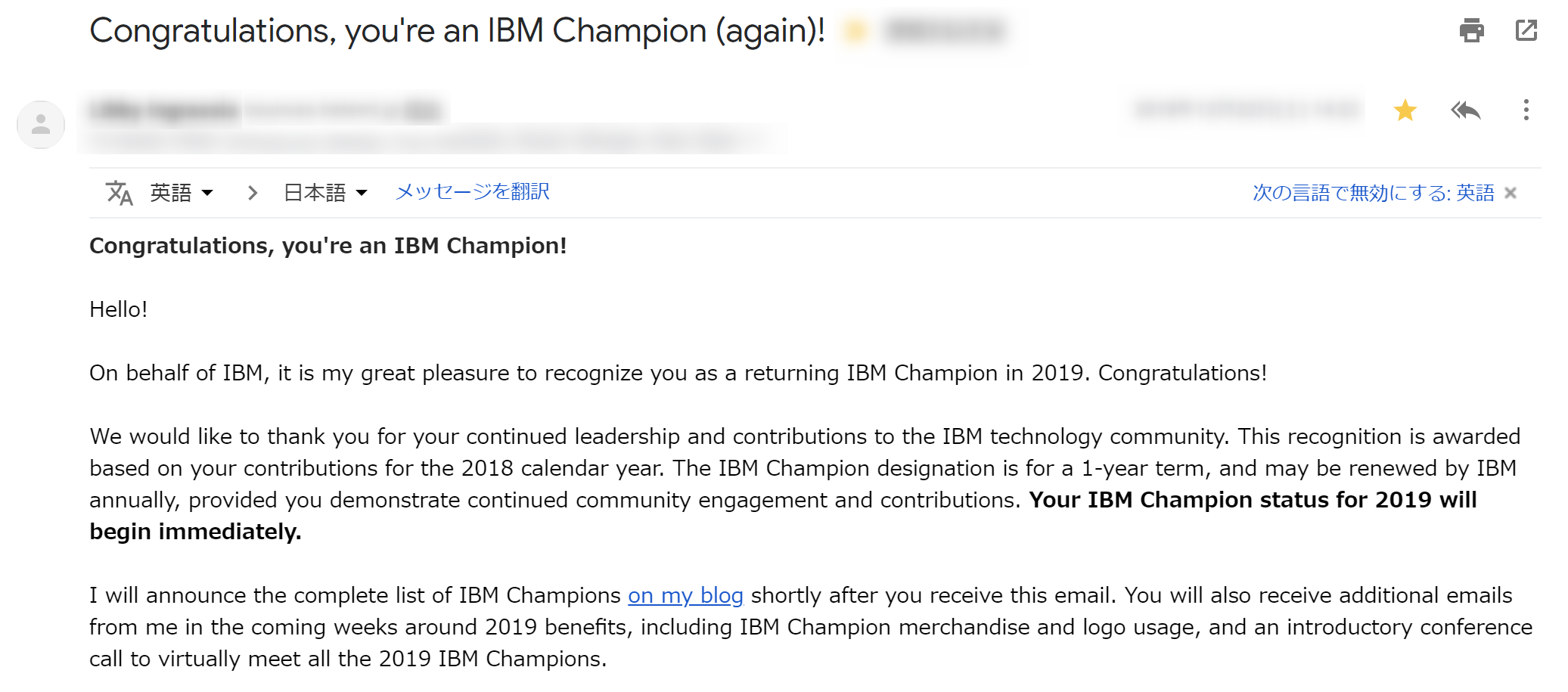The width and height of the screenshot is (1568, 692).
Task: Toggle the yellow importance marker by subject
Action: tap(855, 31)
